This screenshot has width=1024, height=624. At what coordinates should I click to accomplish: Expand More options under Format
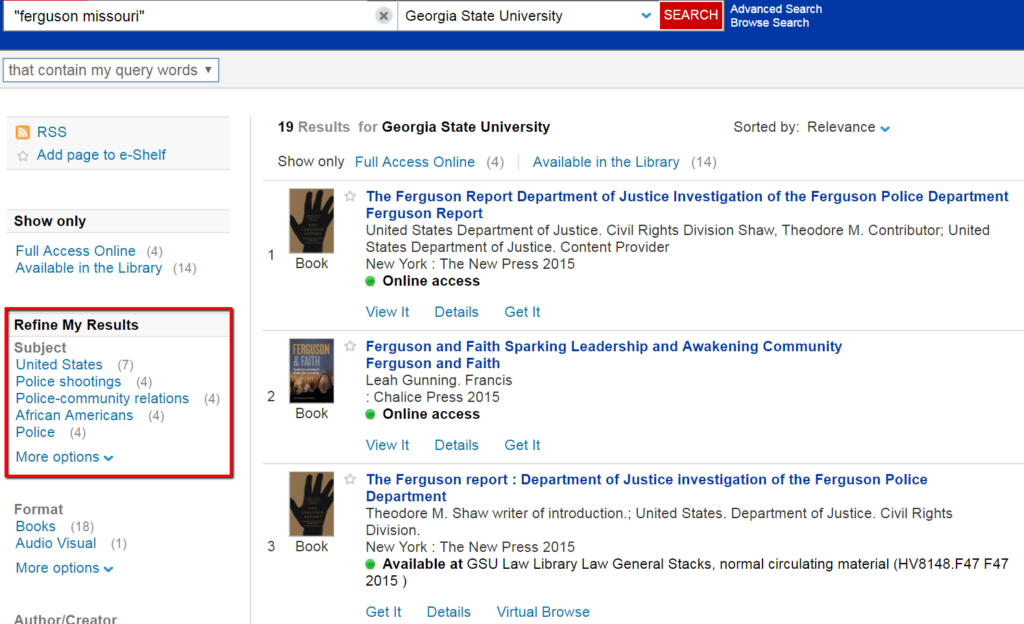pyautogui.click(x=64, y=568)
